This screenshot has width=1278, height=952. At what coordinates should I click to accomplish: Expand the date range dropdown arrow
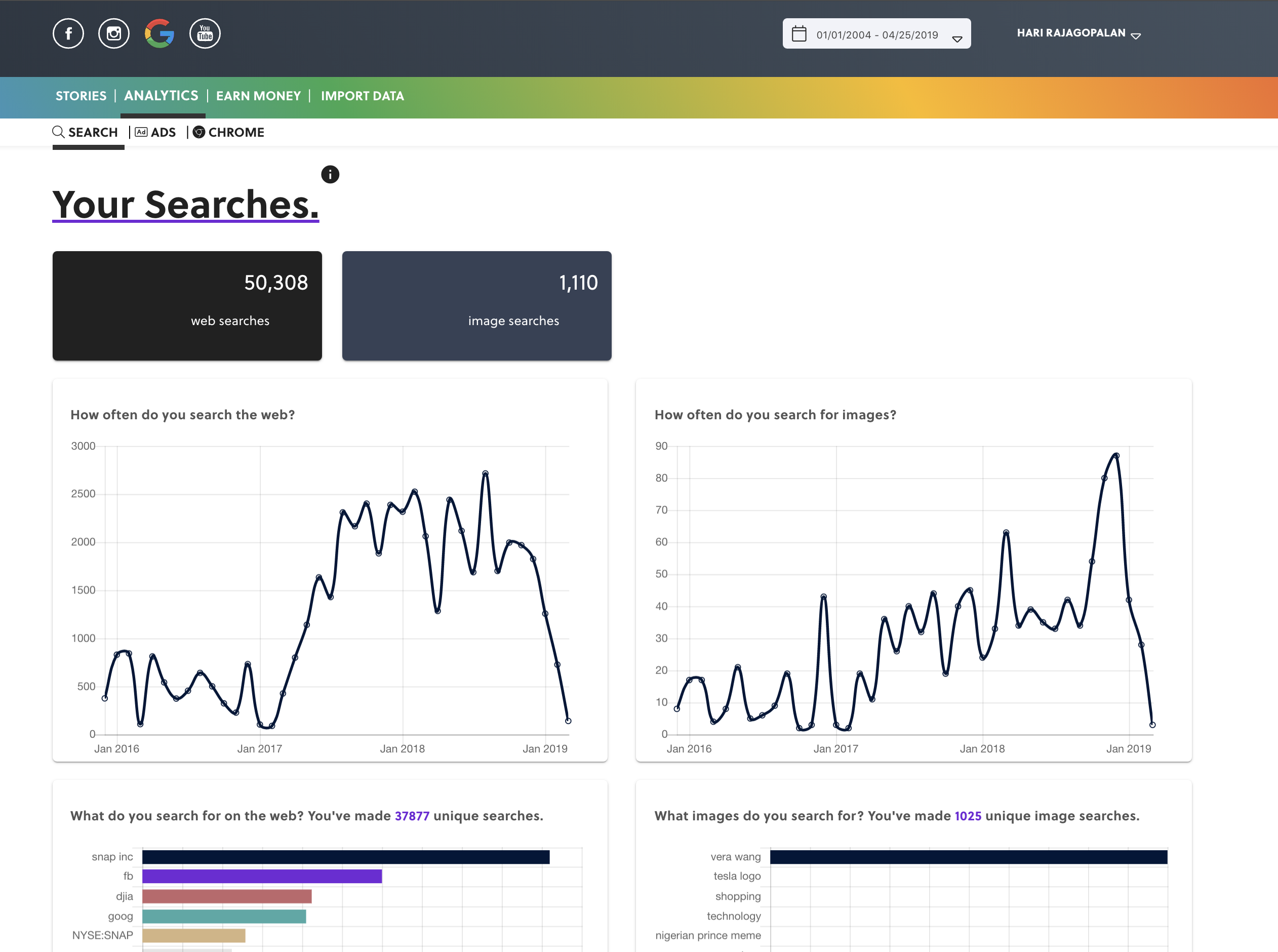click(x=956, y=39)
